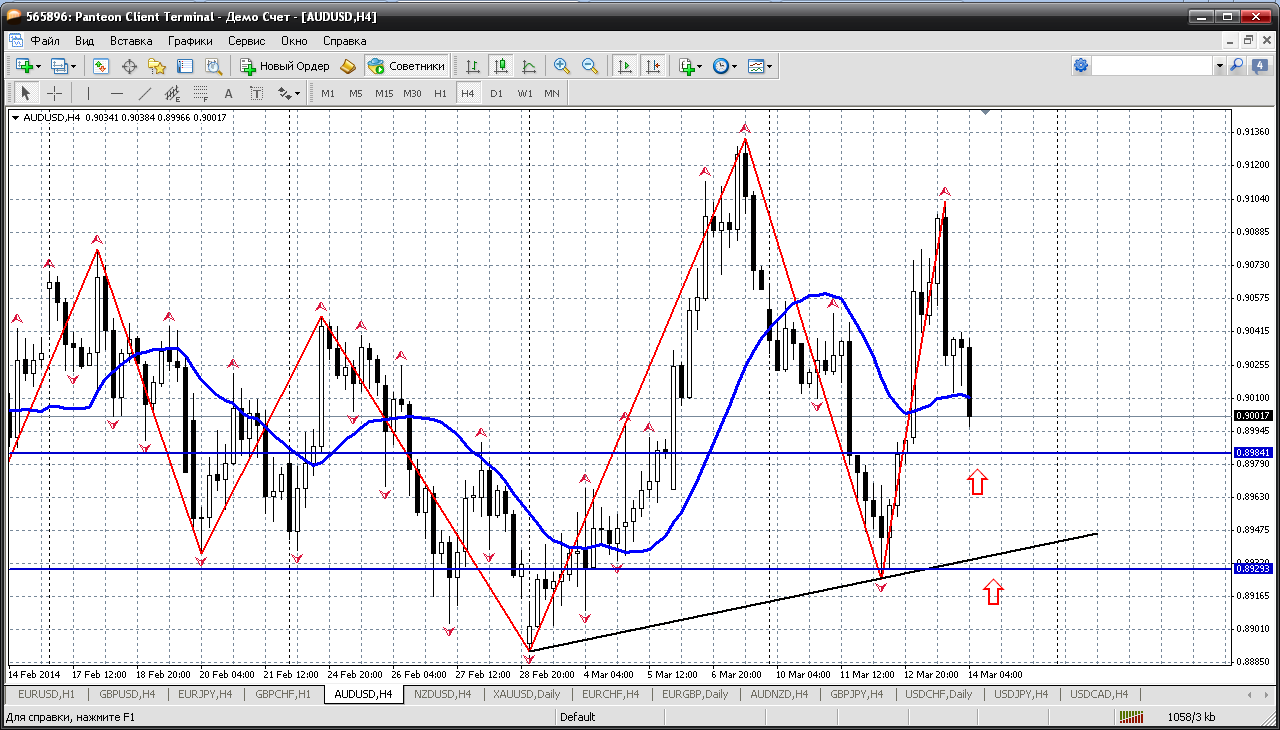Select the 0.89841 horizontal level label
Image resolution: width=1280 pixels, height=730 pixels.
pos(1253,453)
